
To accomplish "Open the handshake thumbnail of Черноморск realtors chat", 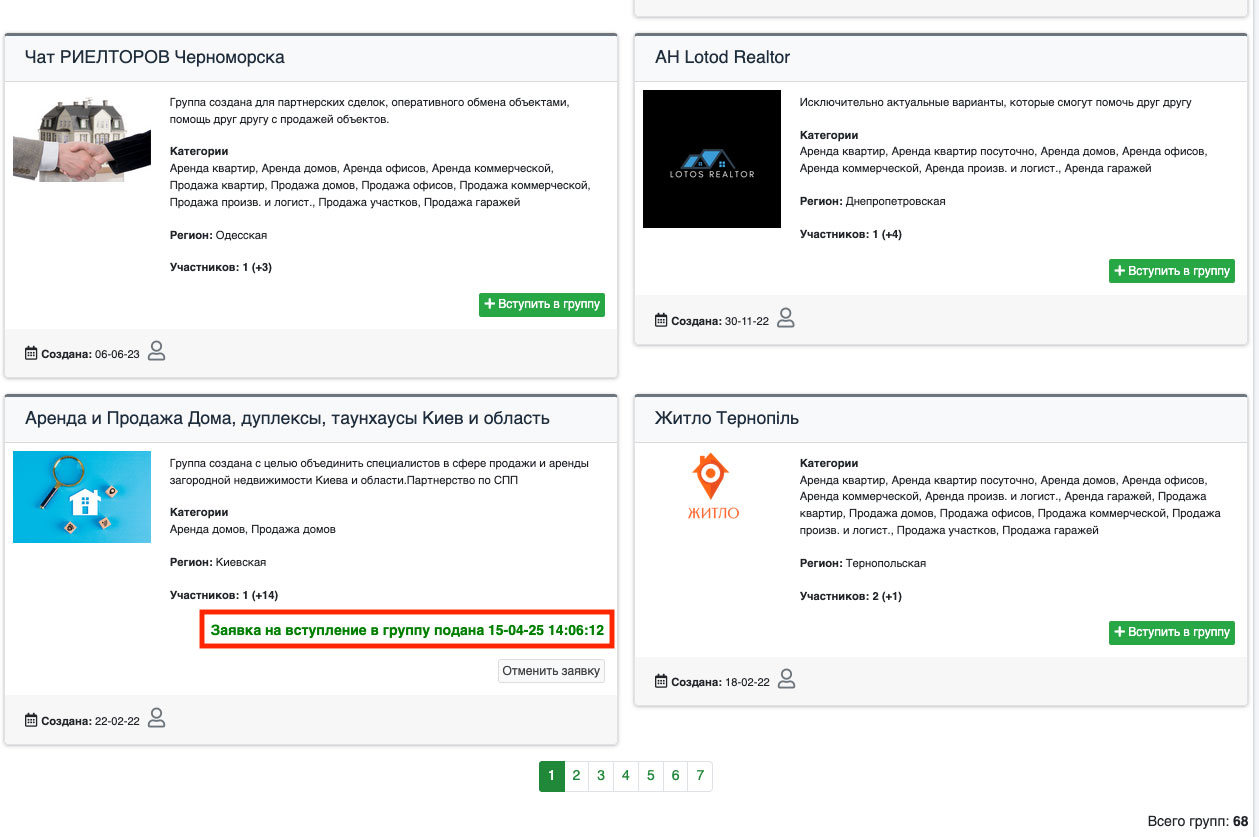I will [x=82, y=136].
